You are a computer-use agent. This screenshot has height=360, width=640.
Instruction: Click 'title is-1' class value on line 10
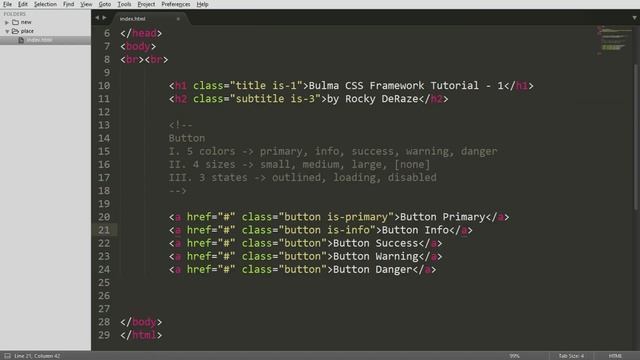[x=266, y=86]
